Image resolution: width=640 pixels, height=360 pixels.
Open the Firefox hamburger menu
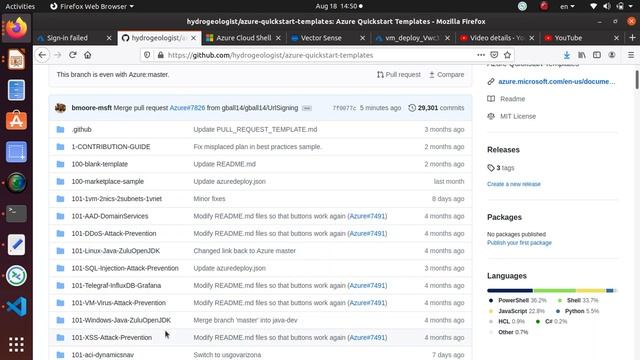631,55
